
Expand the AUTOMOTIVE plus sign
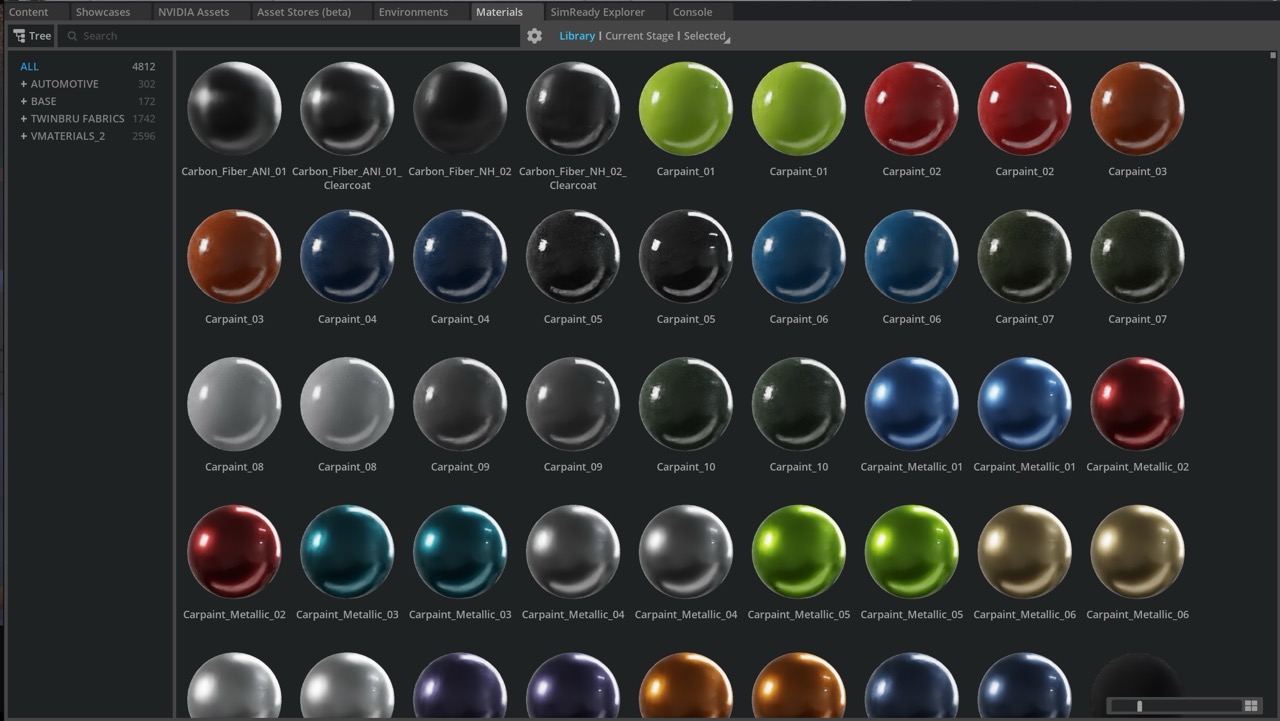[24, 84]
